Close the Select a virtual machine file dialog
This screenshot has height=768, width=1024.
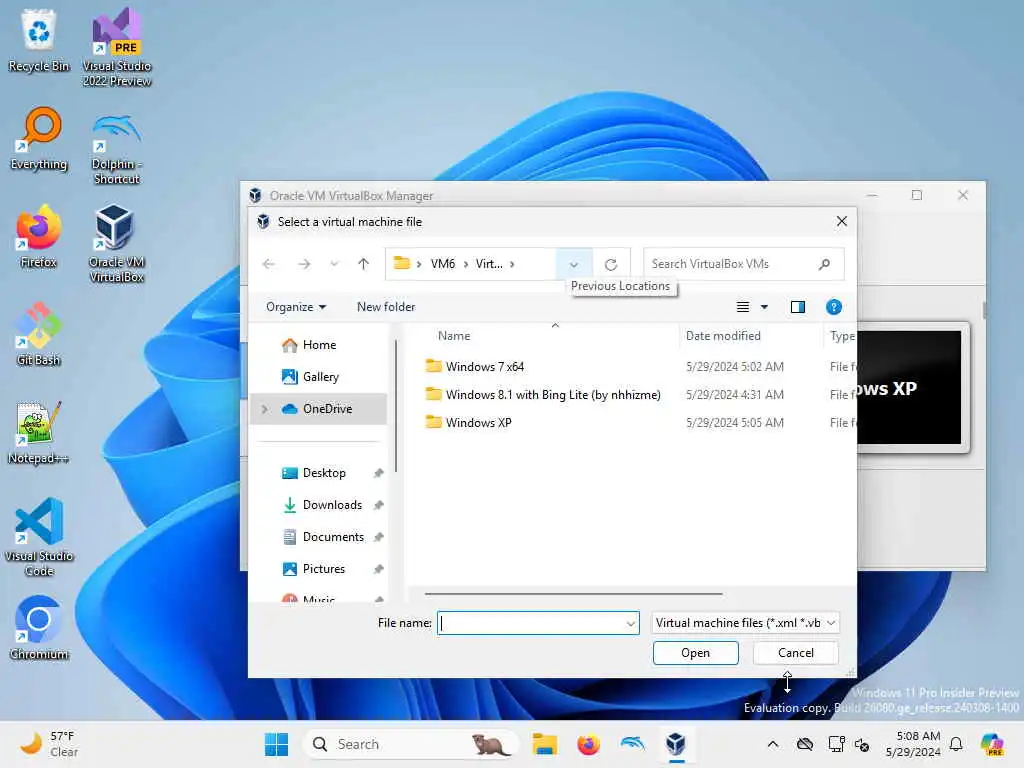[841, 221]
